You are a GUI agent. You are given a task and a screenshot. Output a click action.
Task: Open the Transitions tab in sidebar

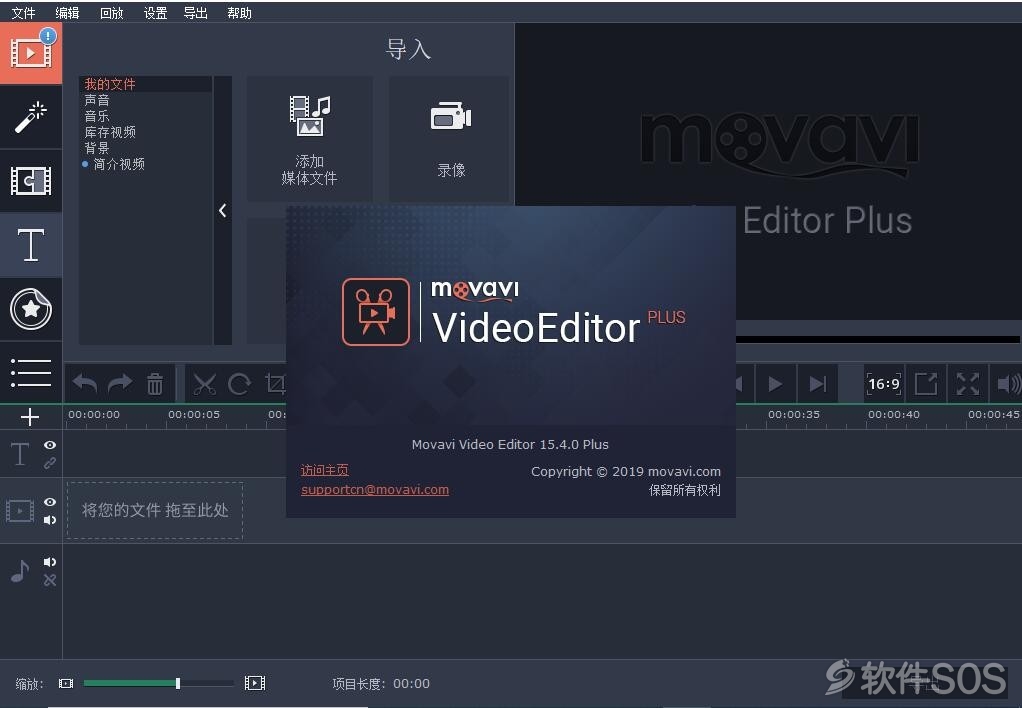pos(31,181)
